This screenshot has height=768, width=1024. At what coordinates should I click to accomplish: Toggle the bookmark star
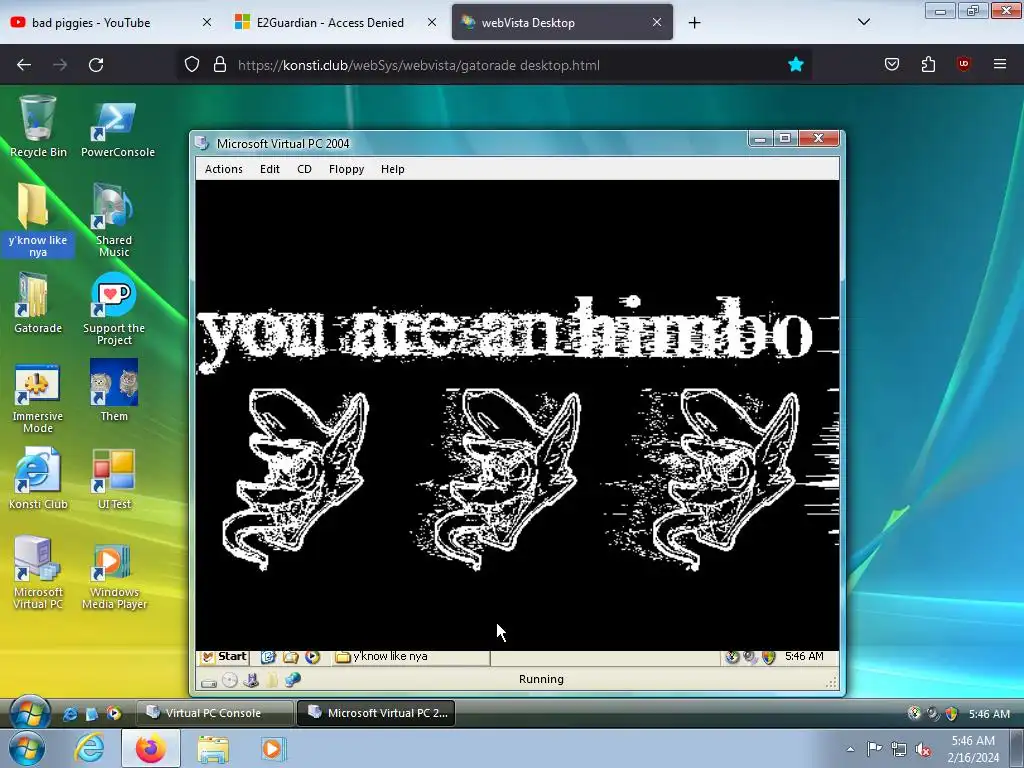click(795, 65)
